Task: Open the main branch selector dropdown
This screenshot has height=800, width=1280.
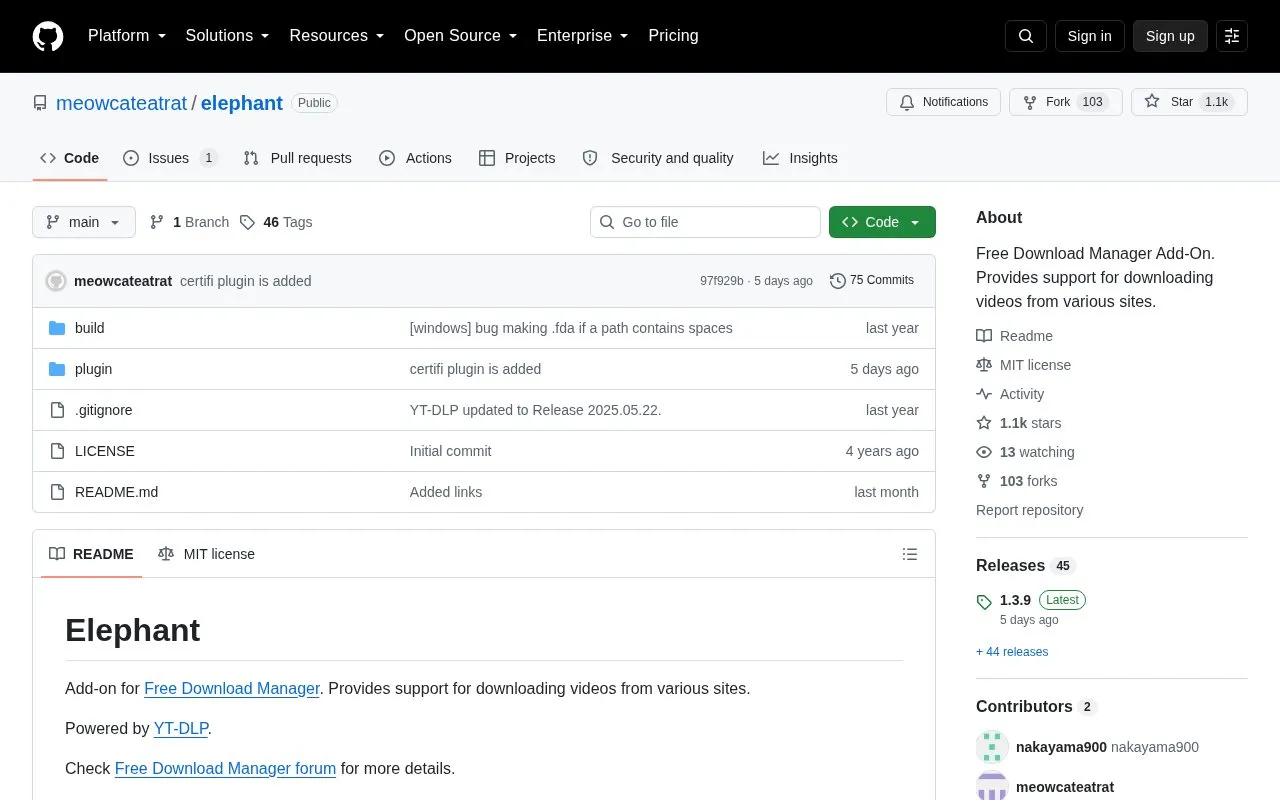Action: pos(84,222)
